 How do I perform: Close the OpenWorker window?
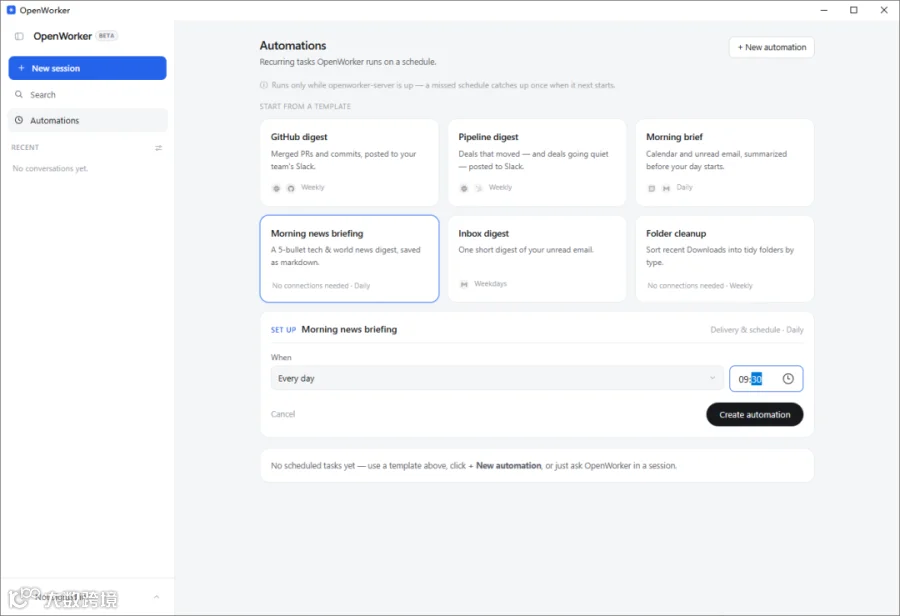(884, 10)
